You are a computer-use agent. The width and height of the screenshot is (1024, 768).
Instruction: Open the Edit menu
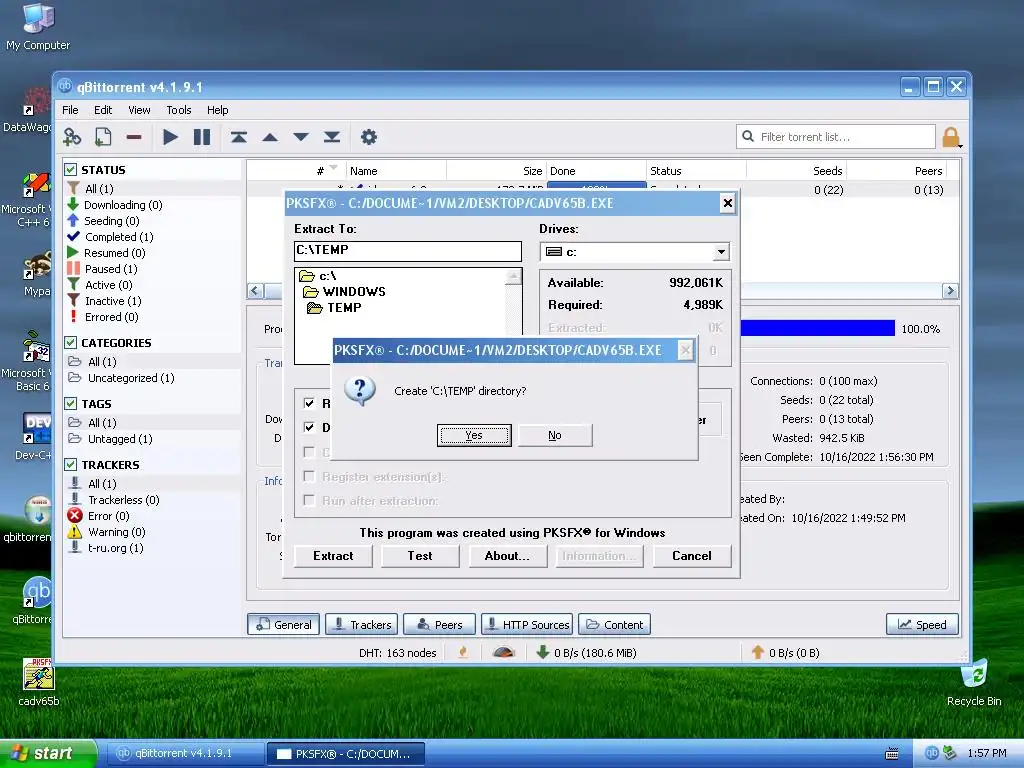pos(103,110)
